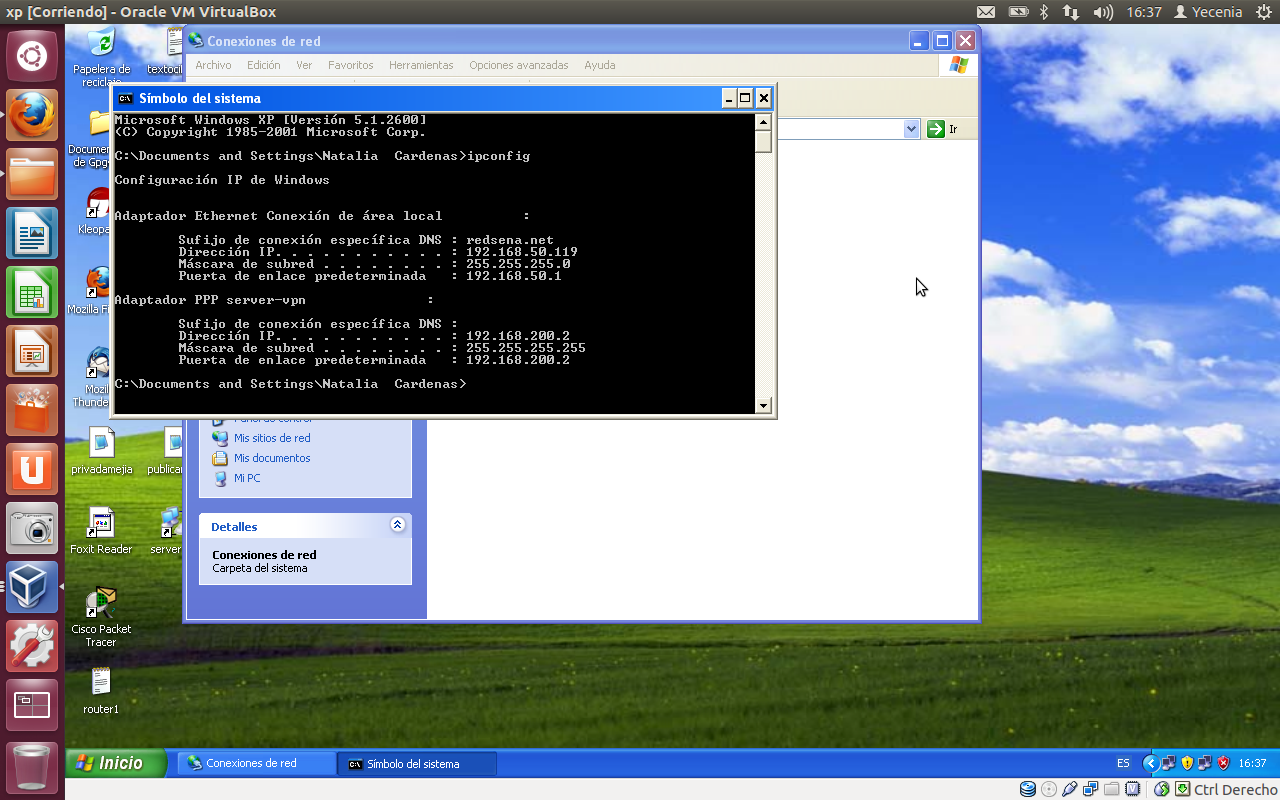
Task: Select Cisco Packet Tracer desktop shortcut
Action: [101, 617]
